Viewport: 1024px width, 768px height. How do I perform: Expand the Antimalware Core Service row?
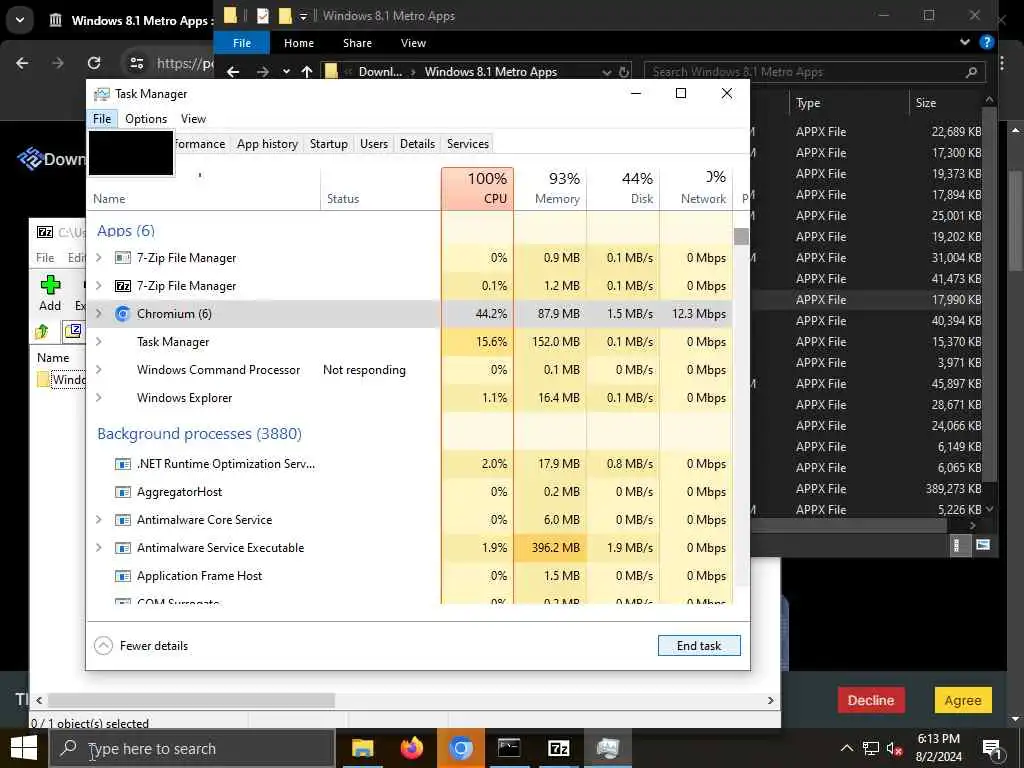(99, 520)
